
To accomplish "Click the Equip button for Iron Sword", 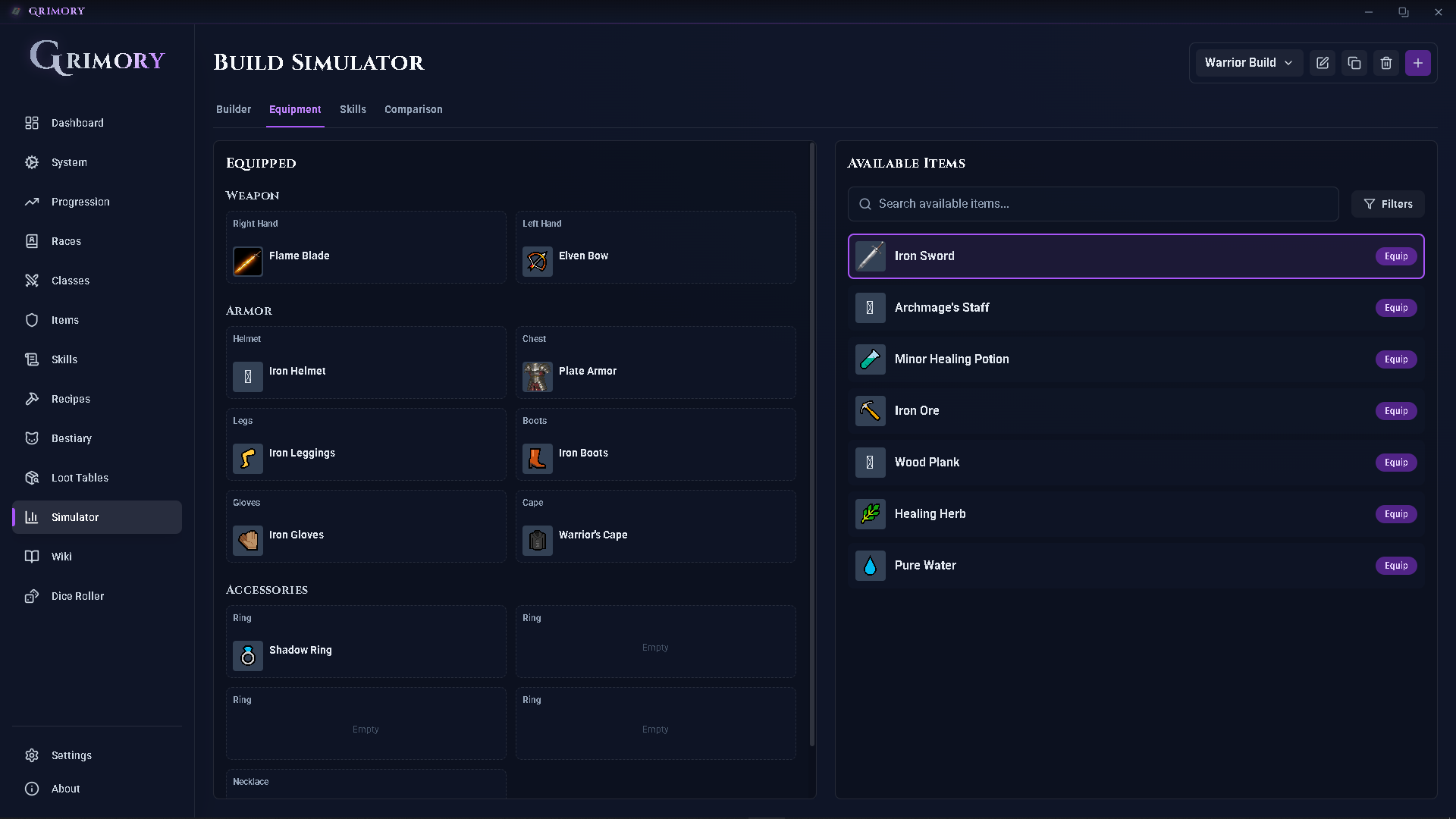I will tap(1395, 256).
